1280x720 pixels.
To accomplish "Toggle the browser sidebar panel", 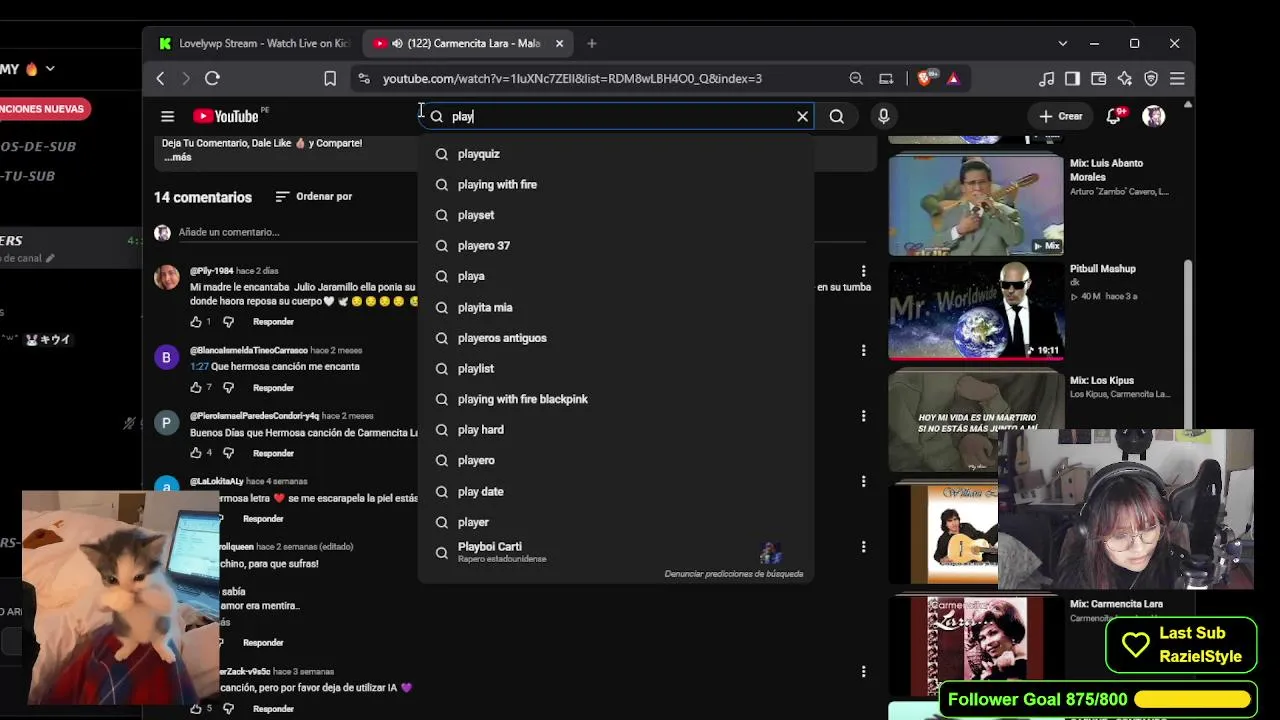I will [1072, 78].
